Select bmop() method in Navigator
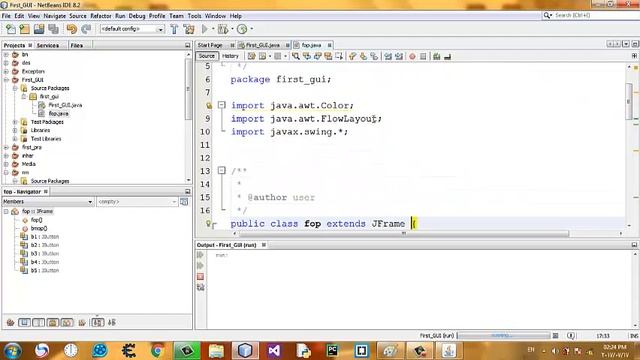This screenshot has width=640, height=360. click(x=39, y=228)
